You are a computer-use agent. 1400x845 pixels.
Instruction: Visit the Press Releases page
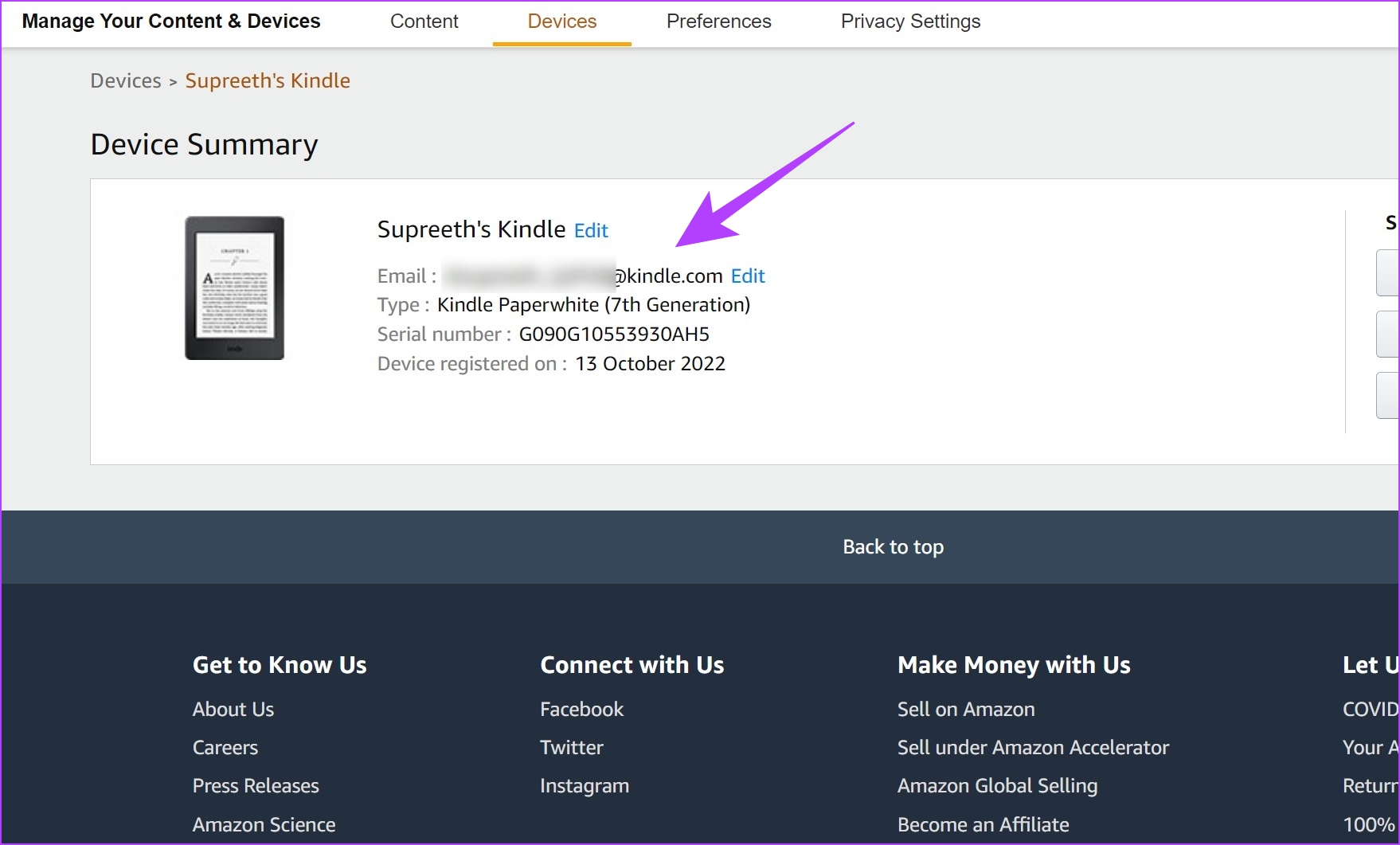256,786
